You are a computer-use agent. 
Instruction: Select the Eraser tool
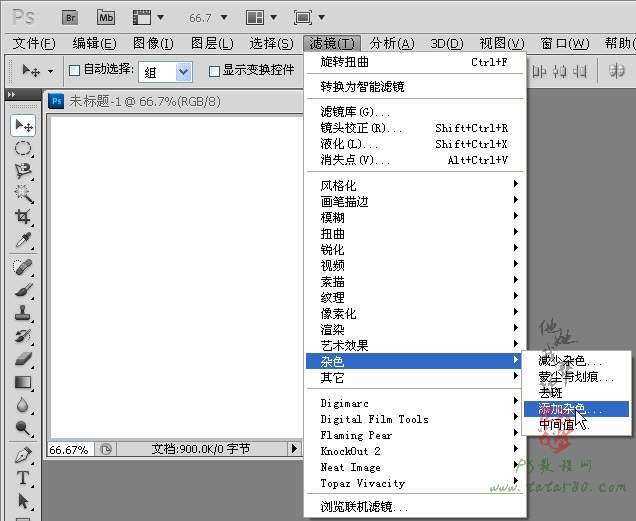(23, 359)
